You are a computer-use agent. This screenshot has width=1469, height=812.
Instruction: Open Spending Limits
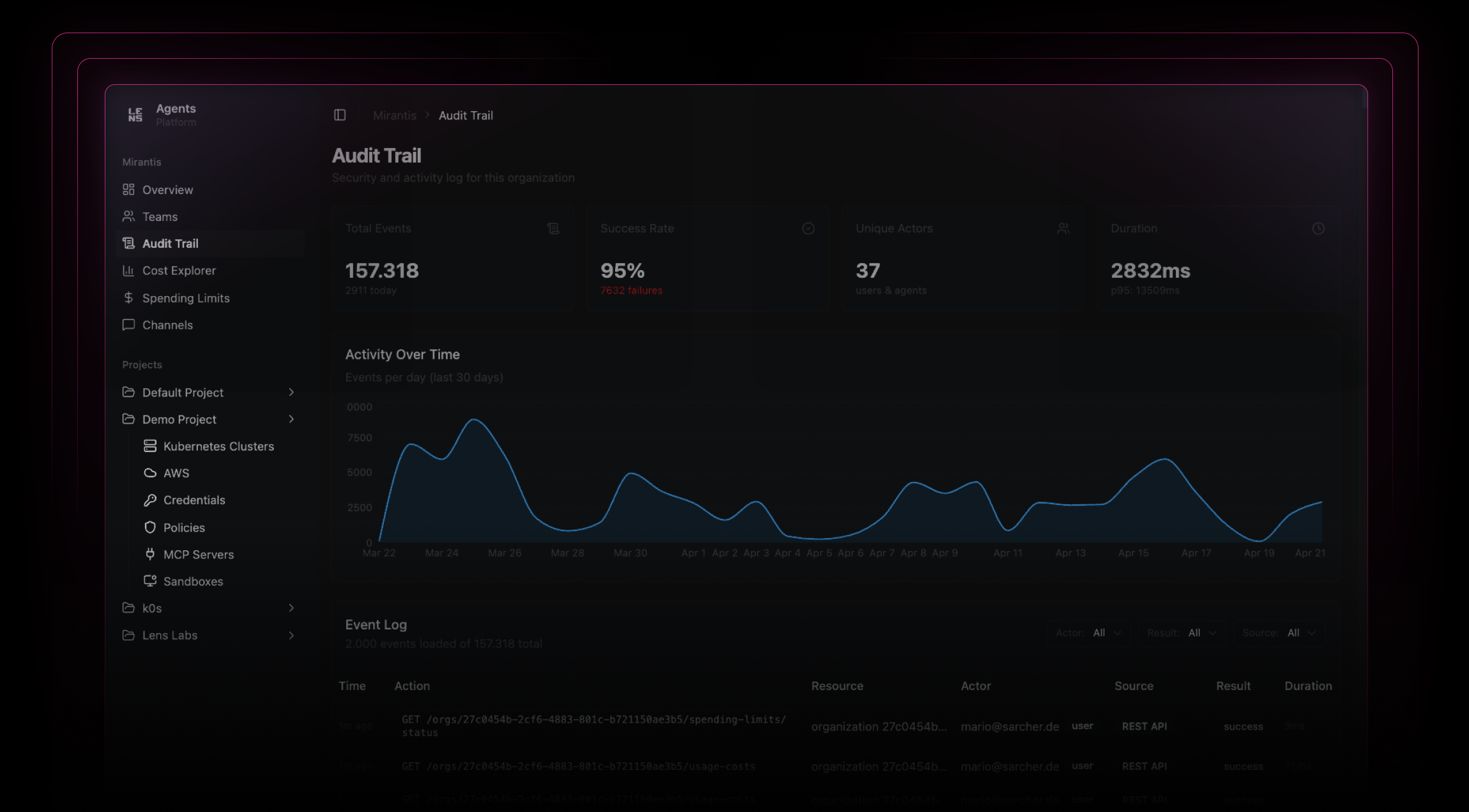tap(211, 298)
